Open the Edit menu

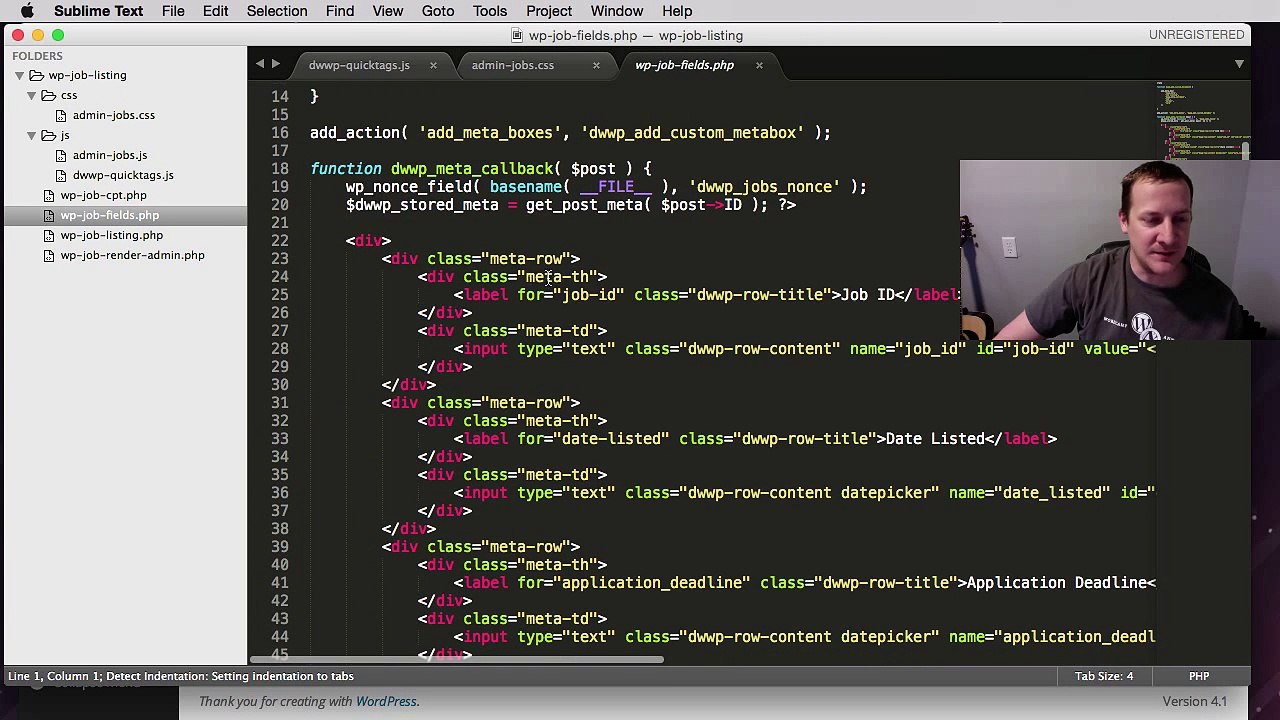[215, 11]
